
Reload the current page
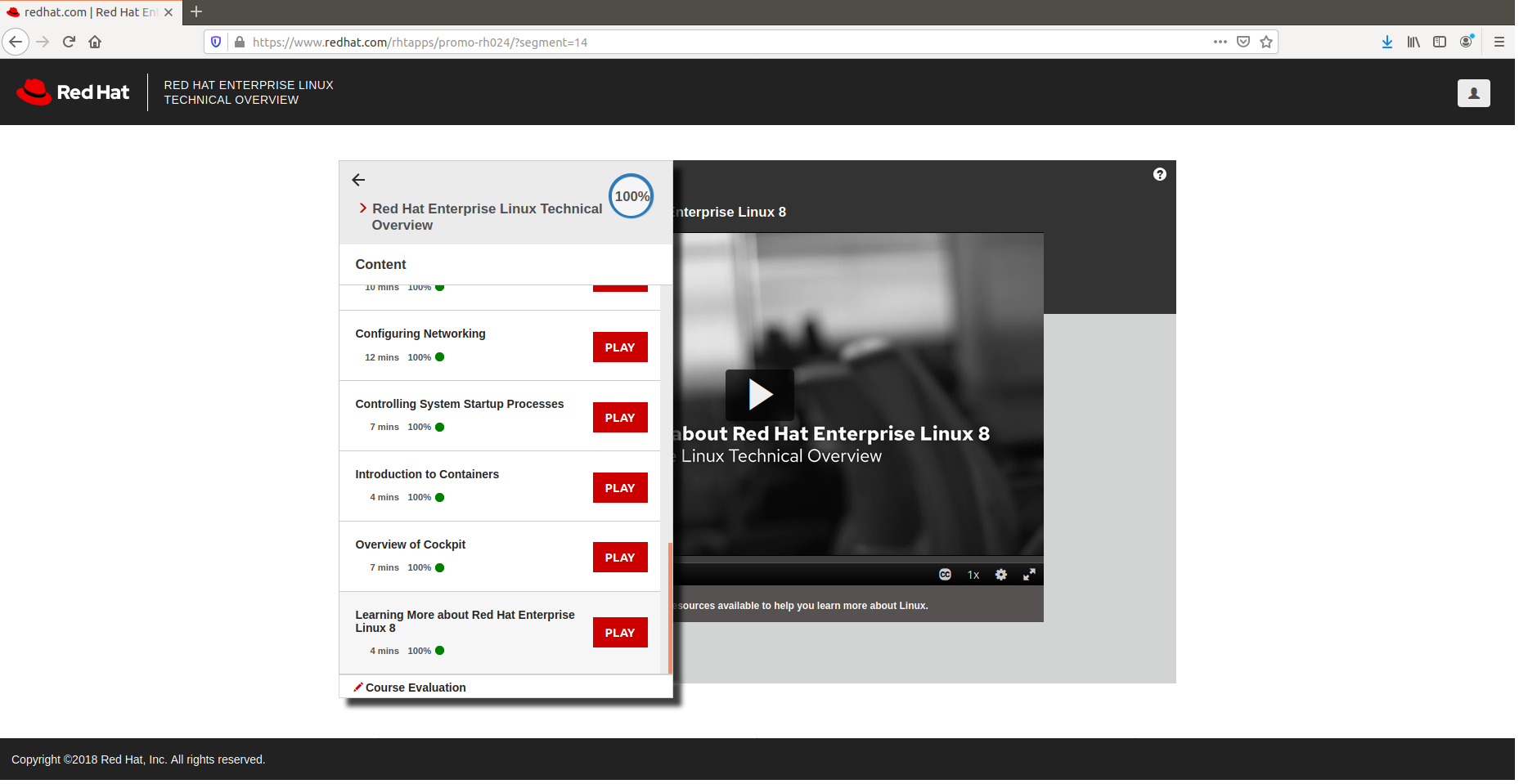tap(69, 42)
